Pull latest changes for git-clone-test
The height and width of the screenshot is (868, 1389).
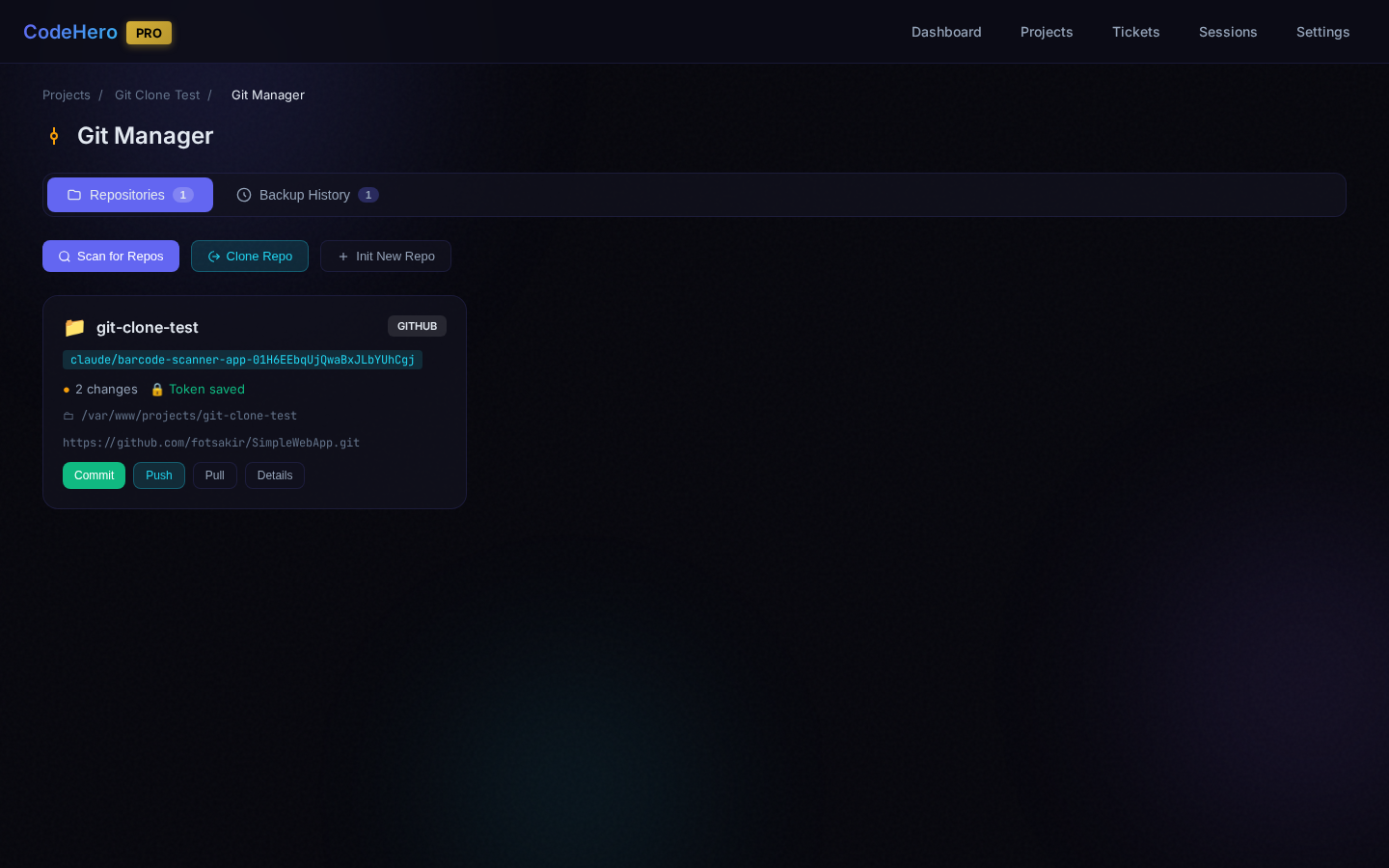[x=215, y=475]
